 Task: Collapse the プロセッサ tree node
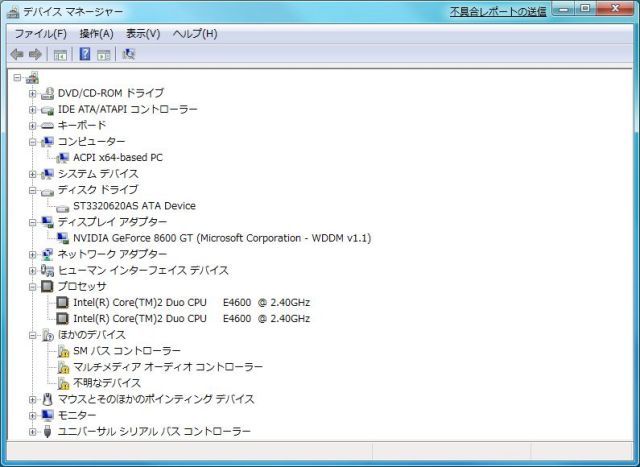pyautogui.click(x=33, y=287)
